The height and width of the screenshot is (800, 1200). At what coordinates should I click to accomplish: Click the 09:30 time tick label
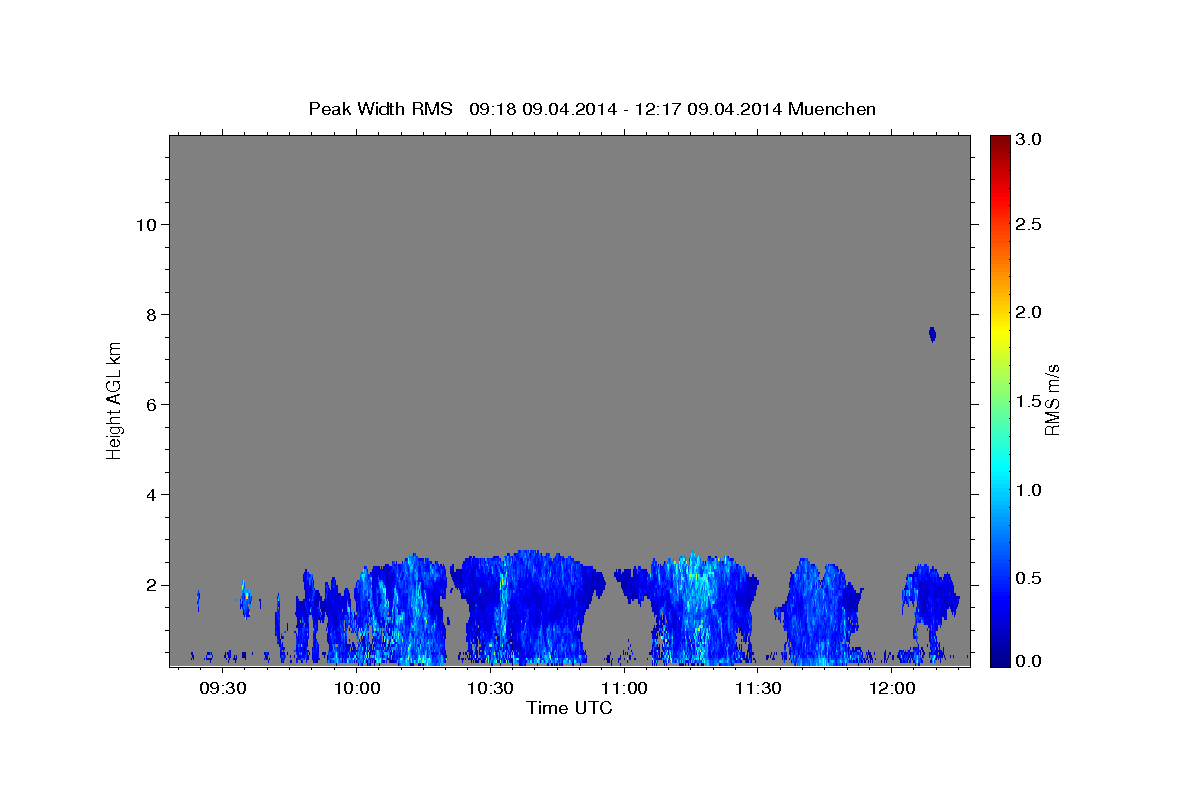223,689
